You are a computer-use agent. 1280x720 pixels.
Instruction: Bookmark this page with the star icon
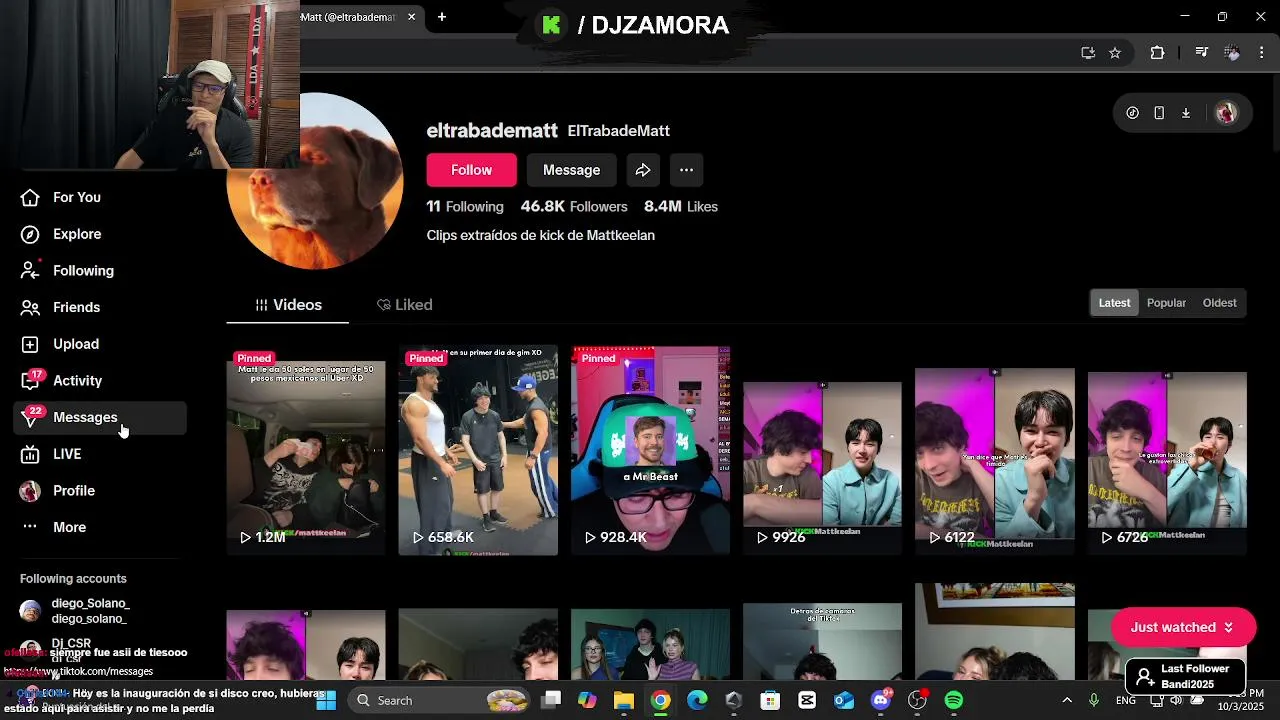coord(1115,53)
